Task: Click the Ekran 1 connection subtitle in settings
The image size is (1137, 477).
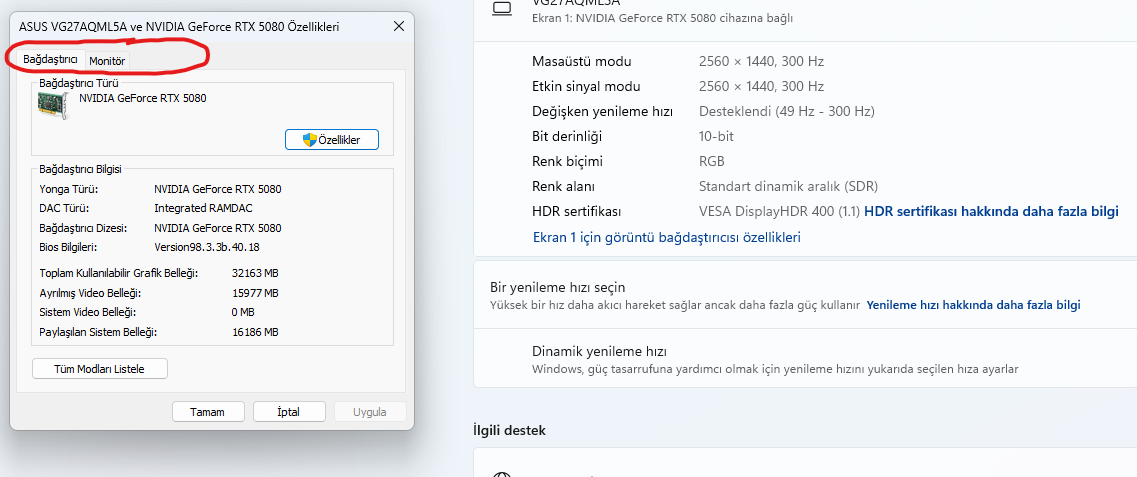Action: [662, 18]
